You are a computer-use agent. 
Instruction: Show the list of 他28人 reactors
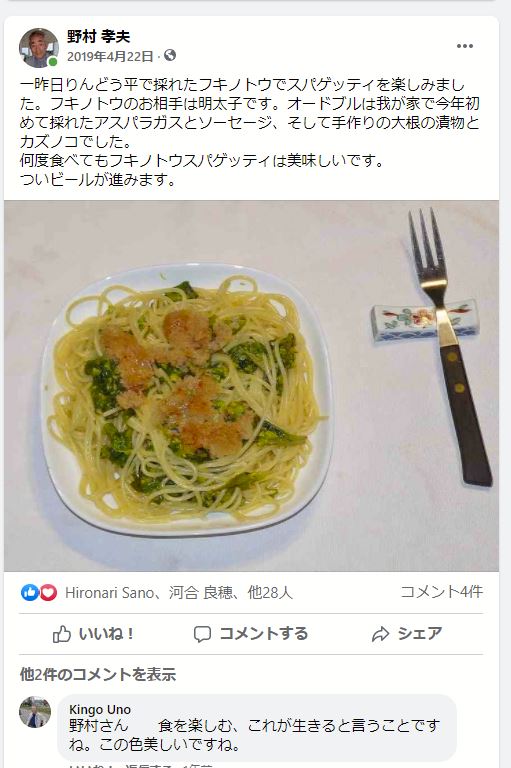click(270, 593)
